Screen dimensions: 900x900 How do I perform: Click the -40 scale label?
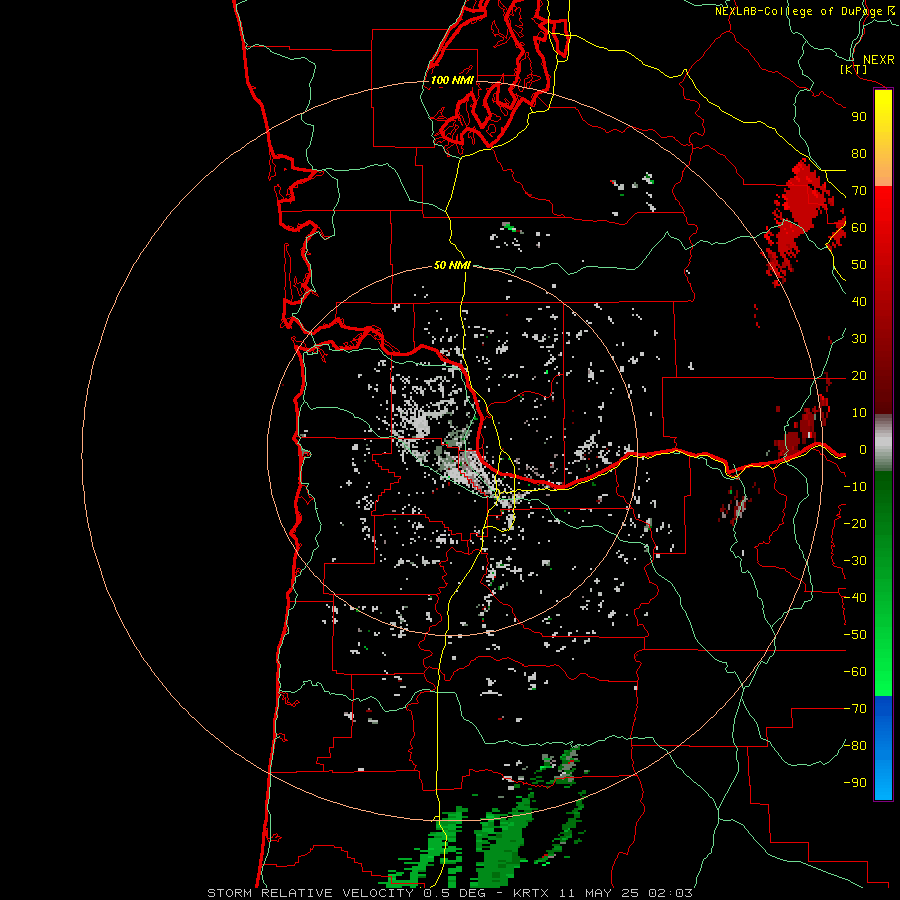pyautogui.click(x=855, y=598)
